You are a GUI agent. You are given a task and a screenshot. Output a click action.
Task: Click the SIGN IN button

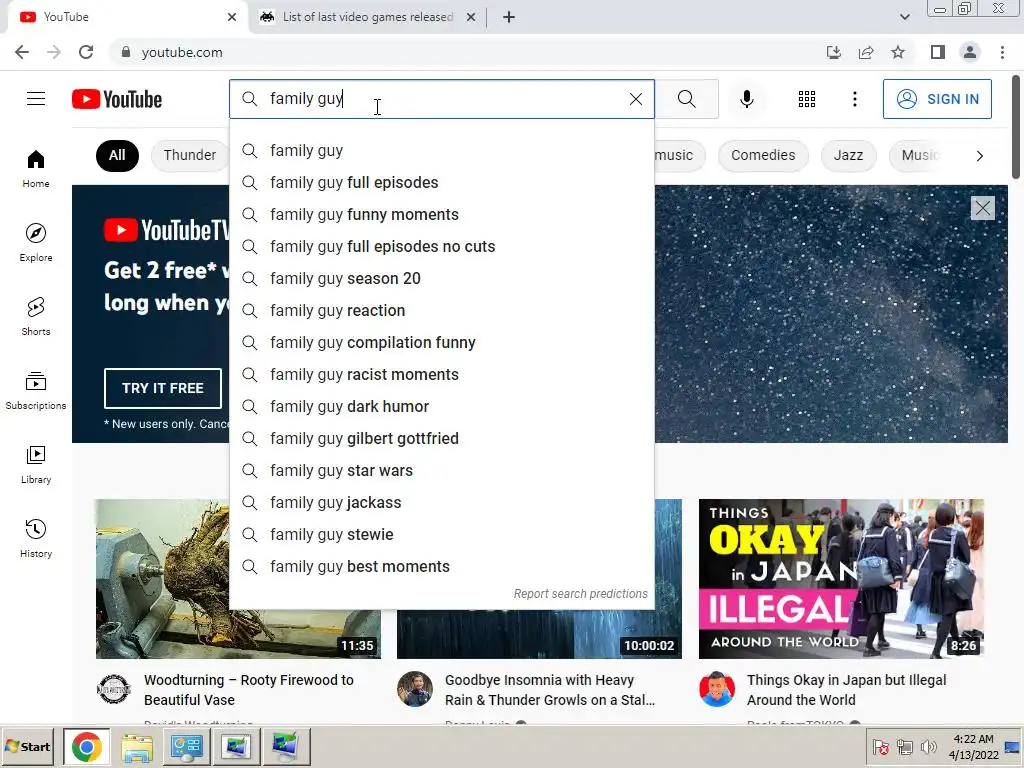coord(937,99)
